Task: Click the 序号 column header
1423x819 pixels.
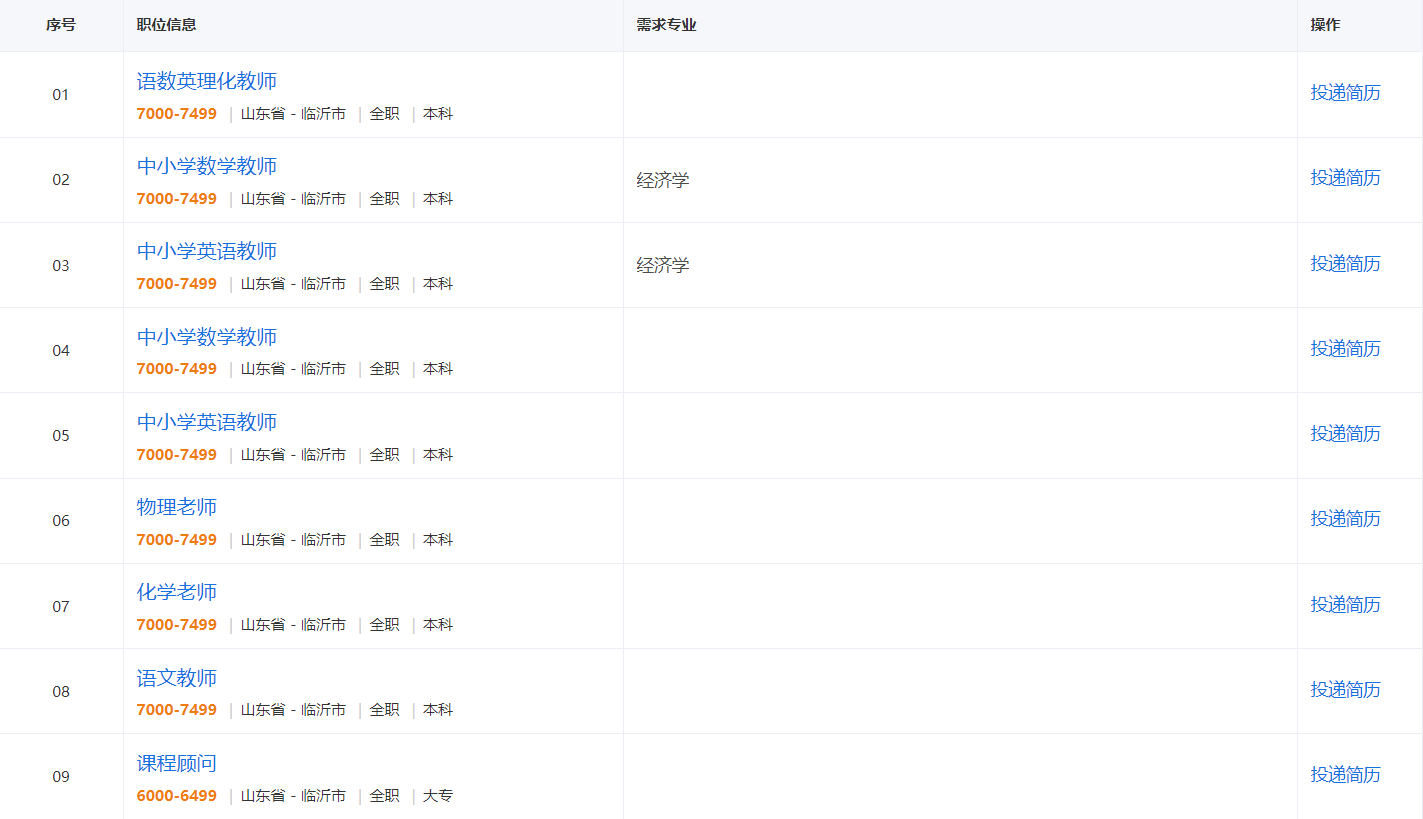Action: (x=61, y=25)
